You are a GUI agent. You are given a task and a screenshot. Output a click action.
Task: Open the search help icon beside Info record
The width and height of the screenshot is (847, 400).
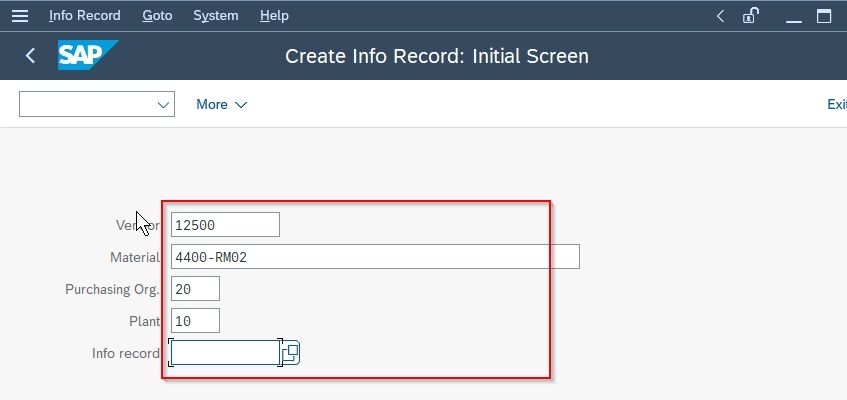click(291, 353)
